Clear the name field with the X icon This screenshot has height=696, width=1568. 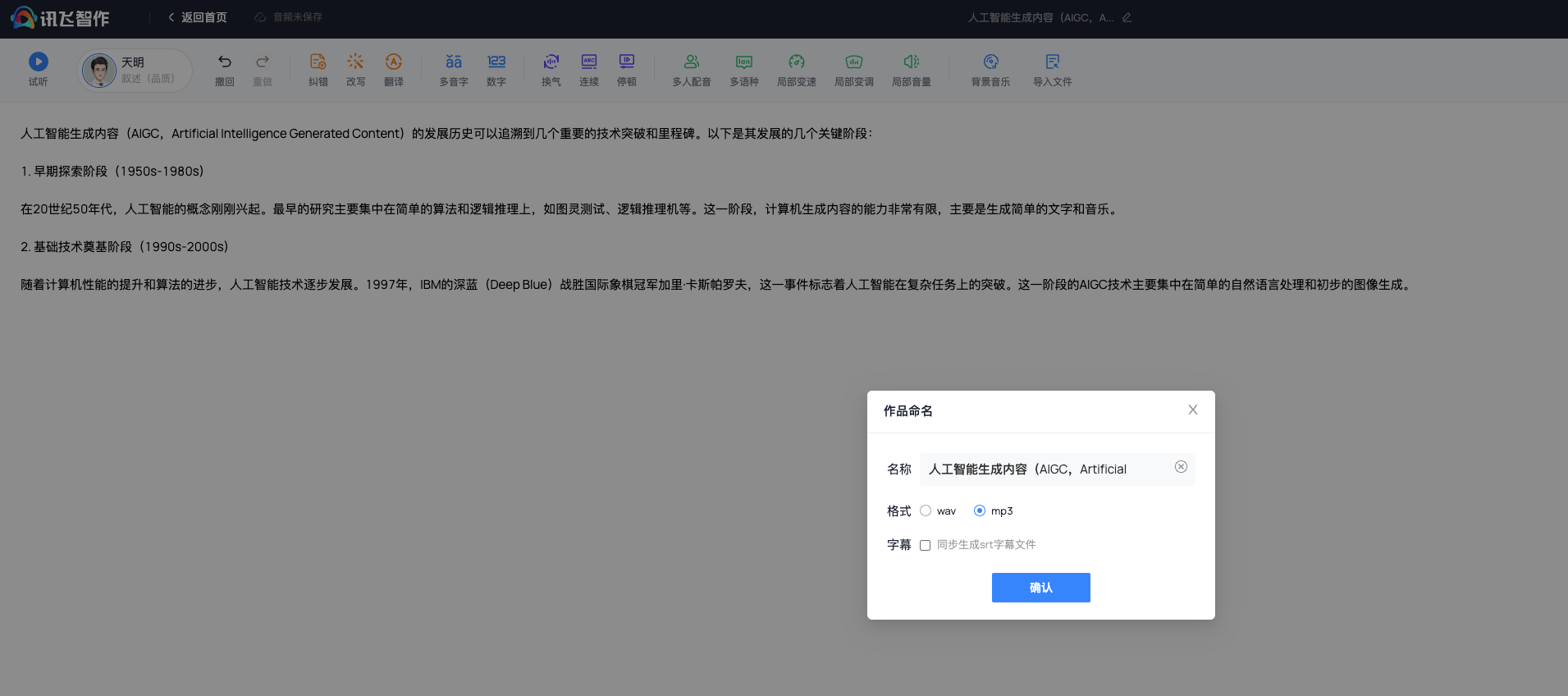click(1181, 467)
